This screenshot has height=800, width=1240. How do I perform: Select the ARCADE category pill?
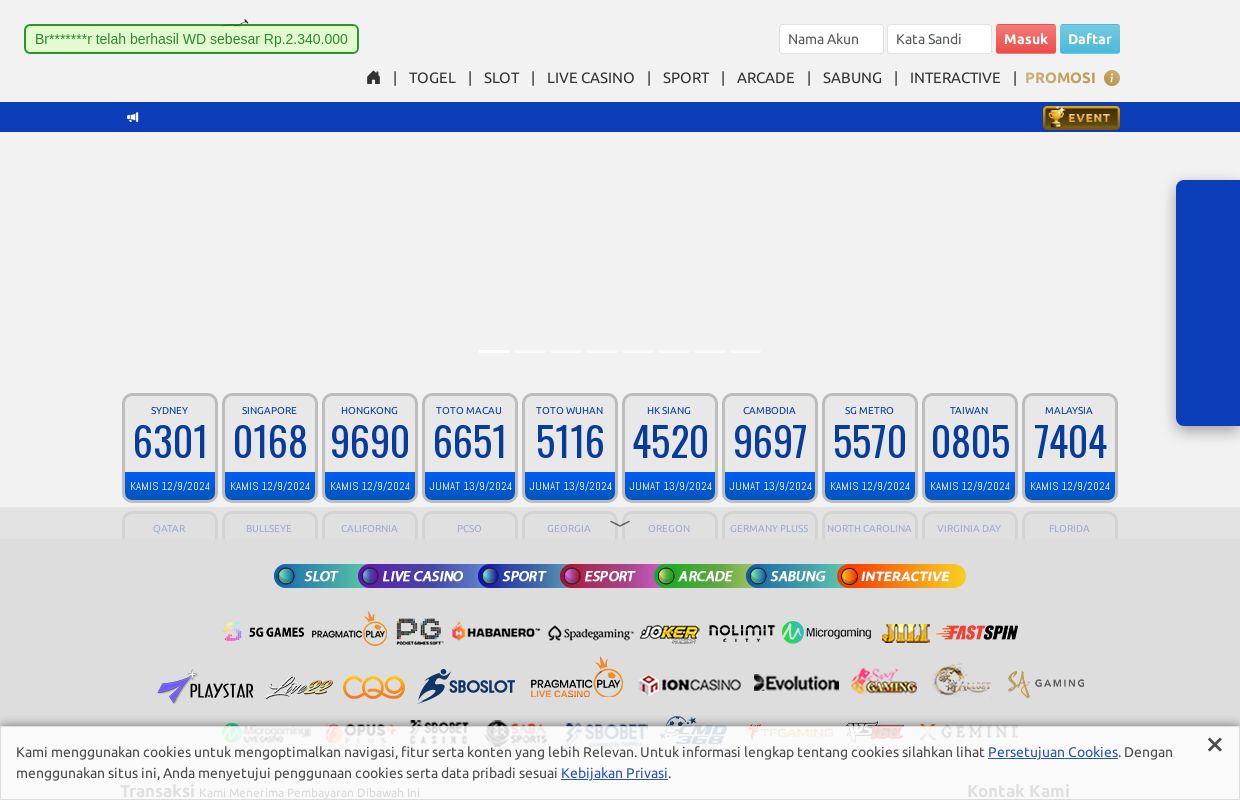700,576
